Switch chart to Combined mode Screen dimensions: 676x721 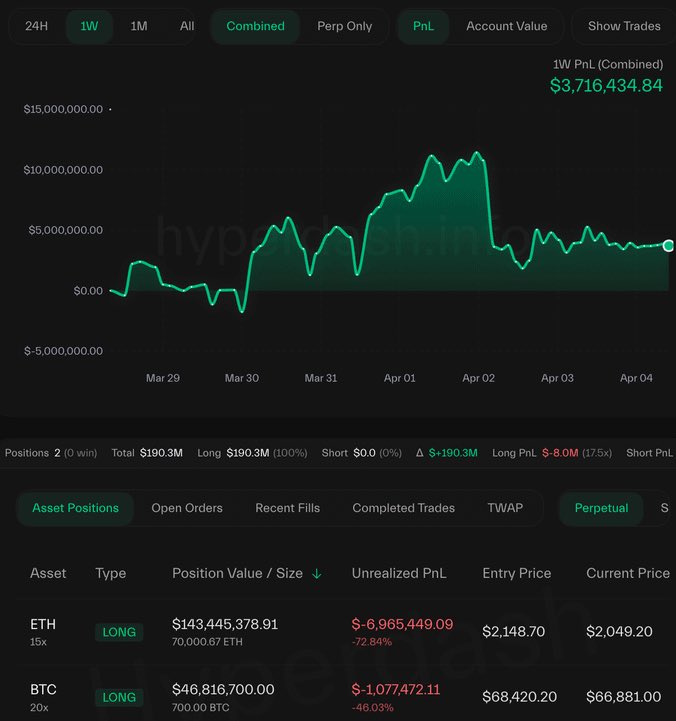pos(255,26)
